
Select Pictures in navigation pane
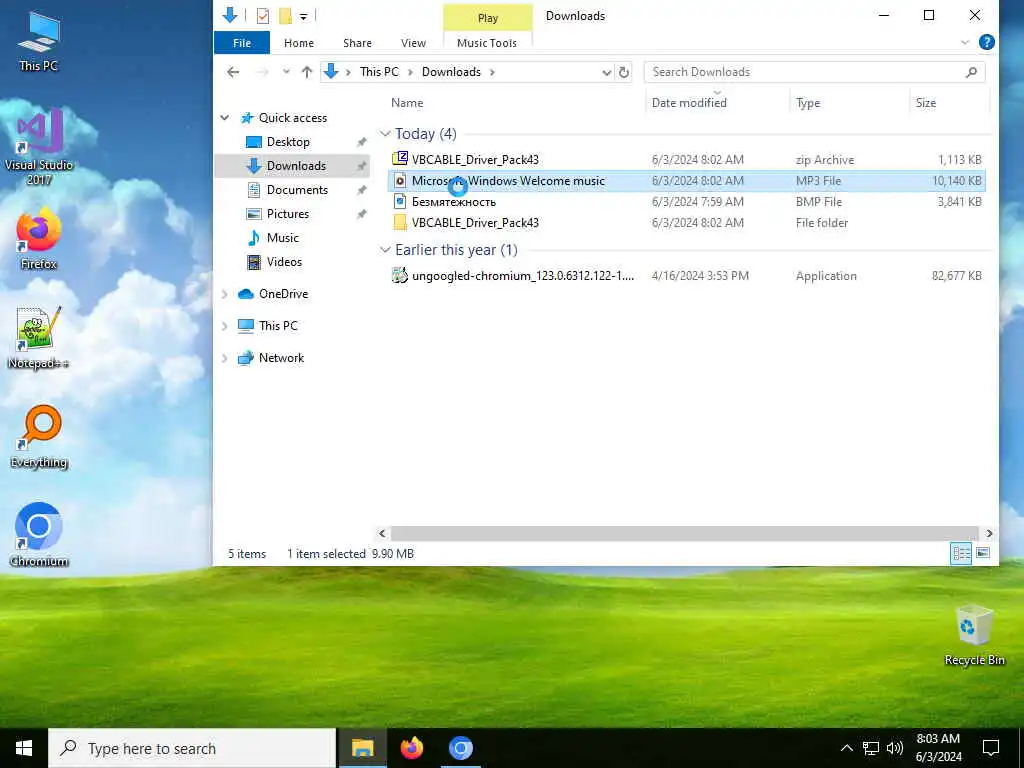[x=287, y=214]
